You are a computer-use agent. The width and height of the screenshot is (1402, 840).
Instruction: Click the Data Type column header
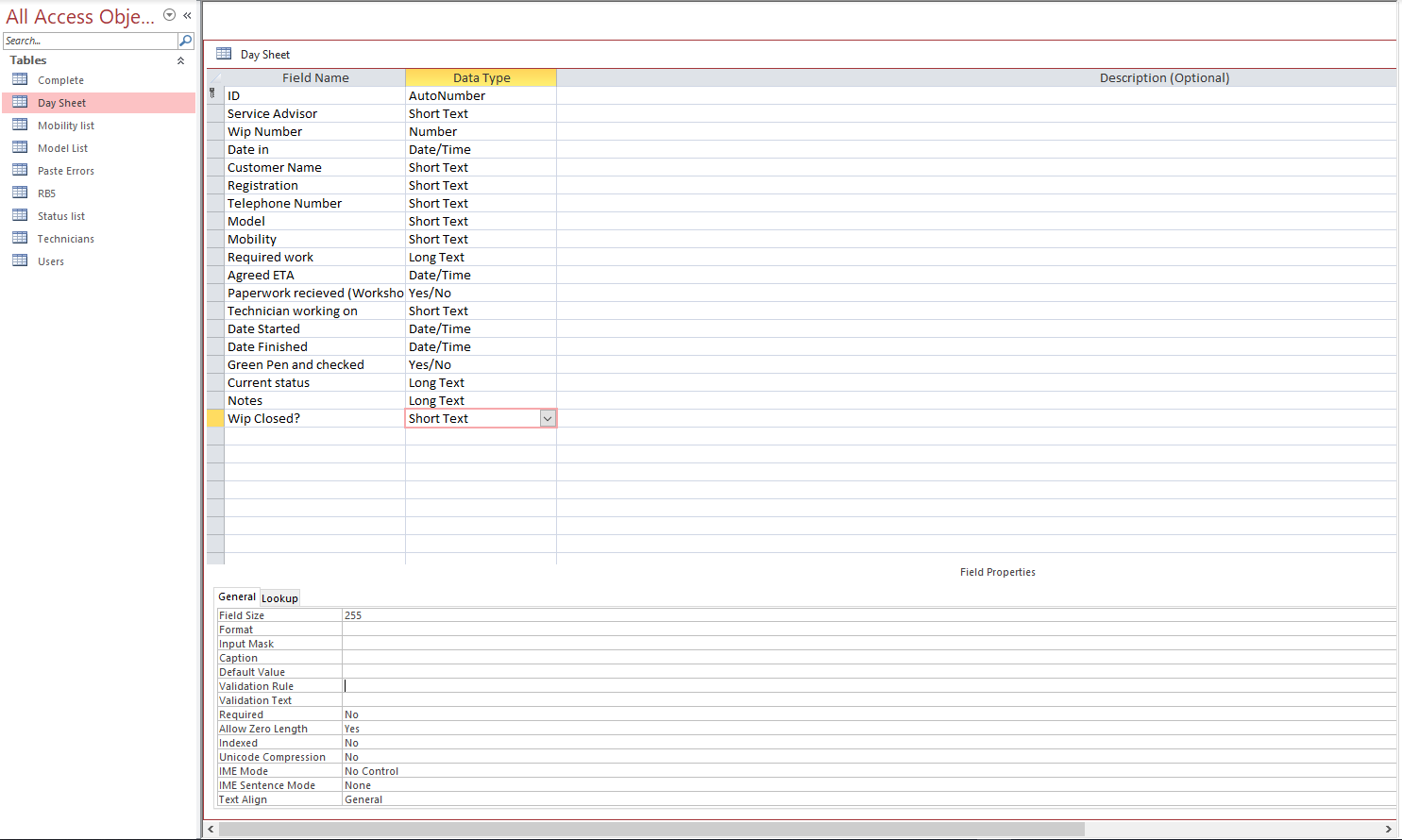[x=481, y=77]
